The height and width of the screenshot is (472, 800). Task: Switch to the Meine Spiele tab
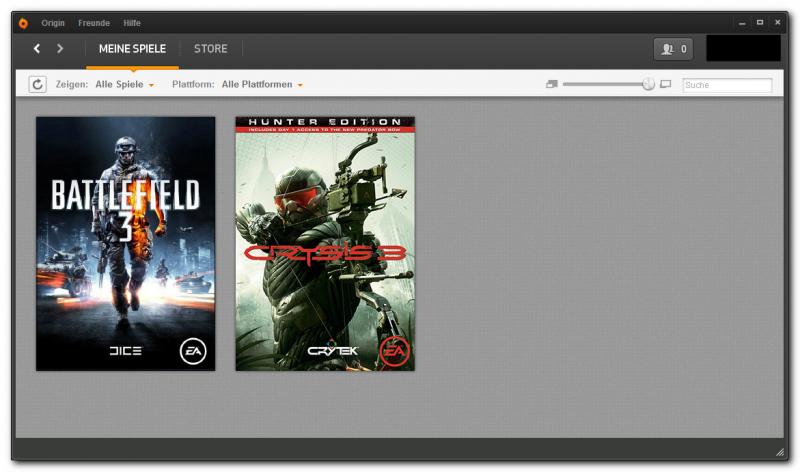click(132, 48)
